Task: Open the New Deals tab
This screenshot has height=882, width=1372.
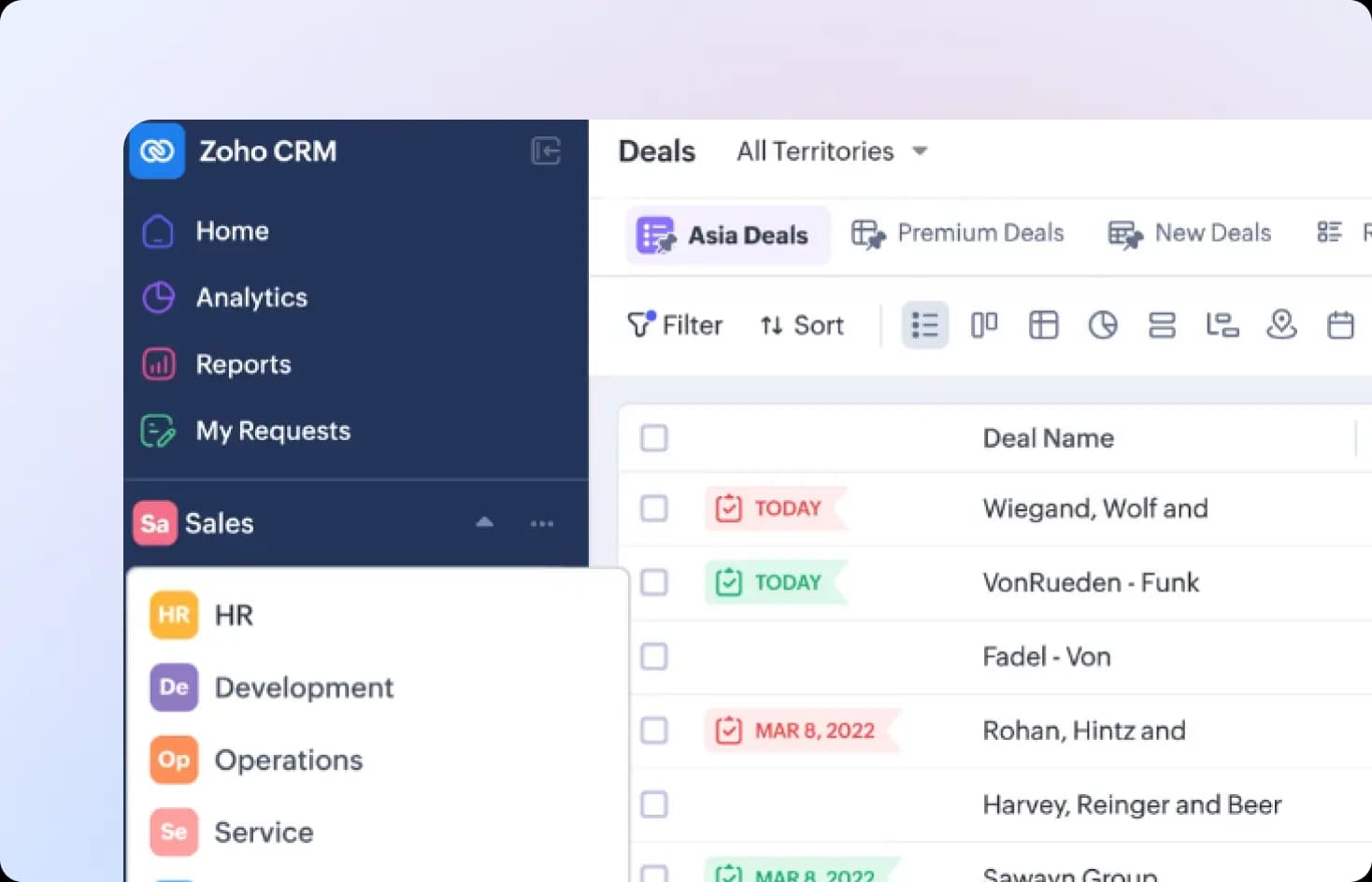Action: tap(1190, 234)
